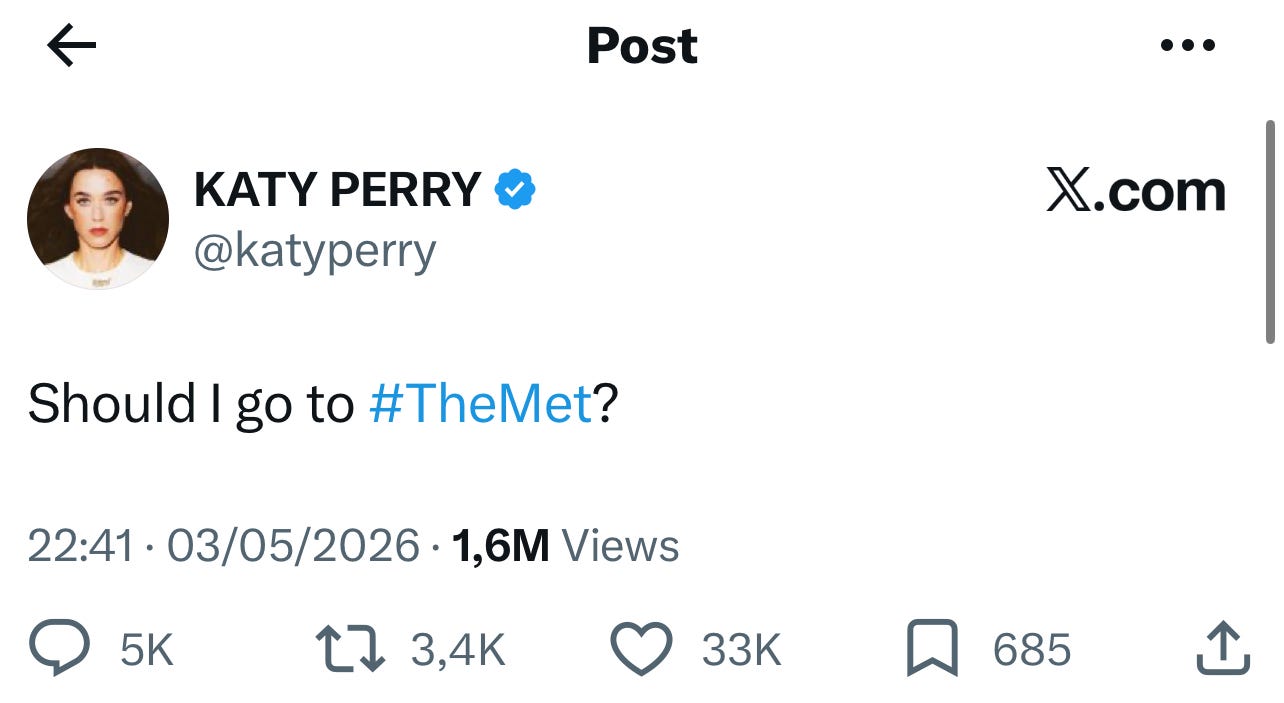Click the 5K replies count
Image resolution: width=1284 pixels, height=703 pixels.
point(147,650)
